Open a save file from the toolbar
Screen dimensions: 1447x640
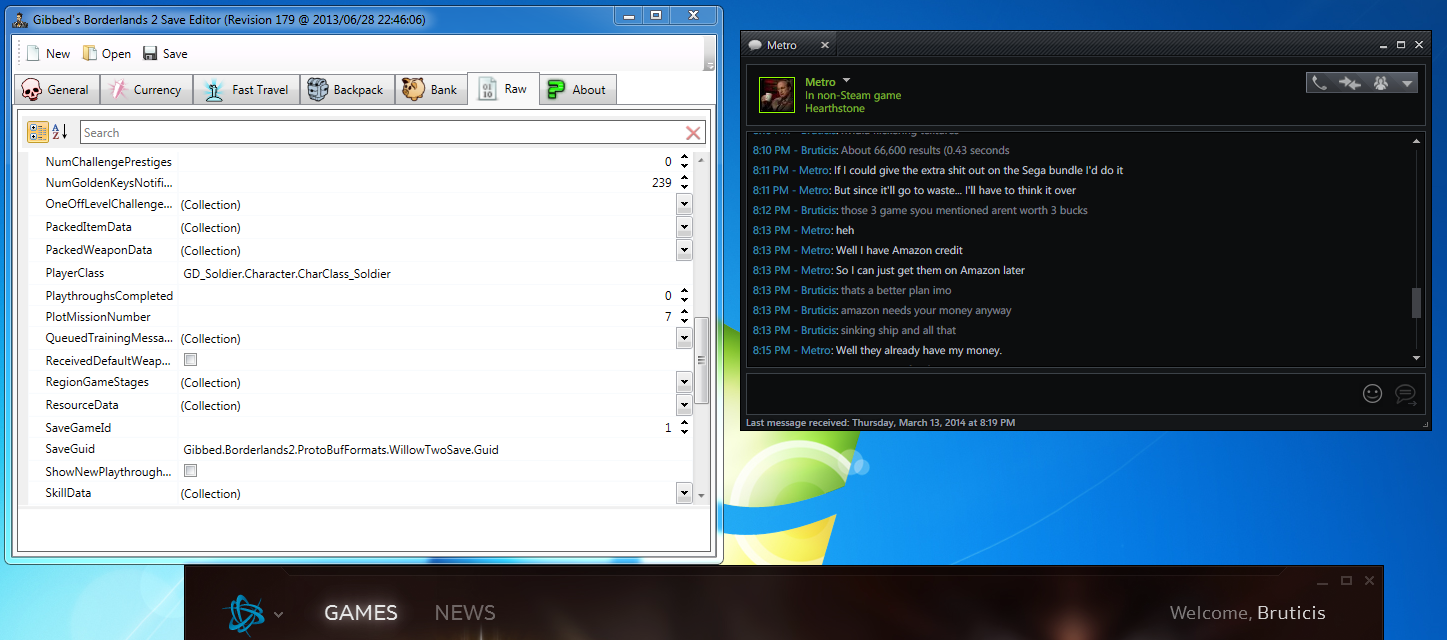[x=107, y=54]
